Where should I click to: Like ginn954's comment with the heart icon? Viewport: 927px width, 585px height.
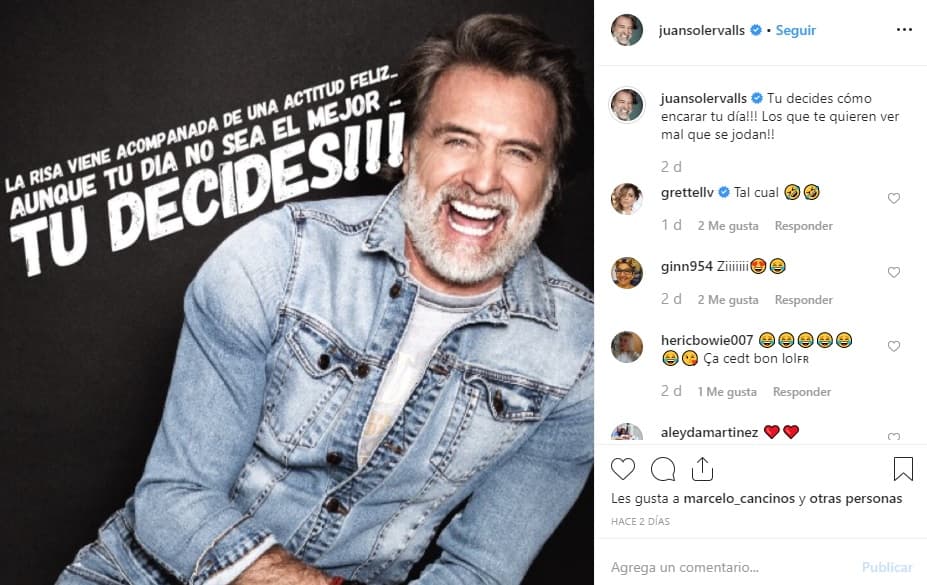click(x=893, y=271)
